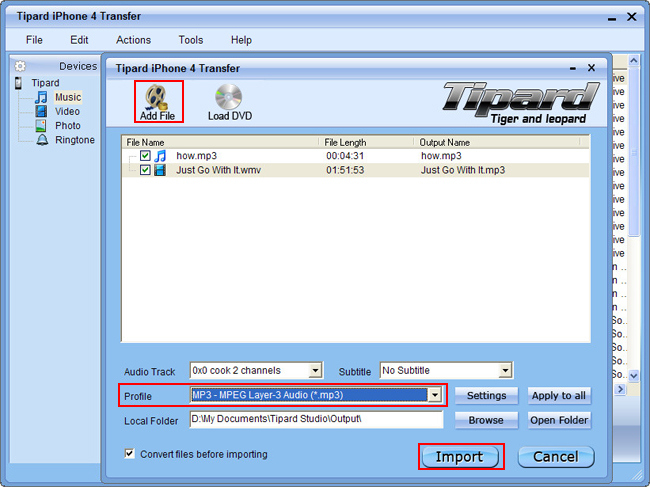Select Video in the device tree

pyautogui.click(x=67, y=111)
